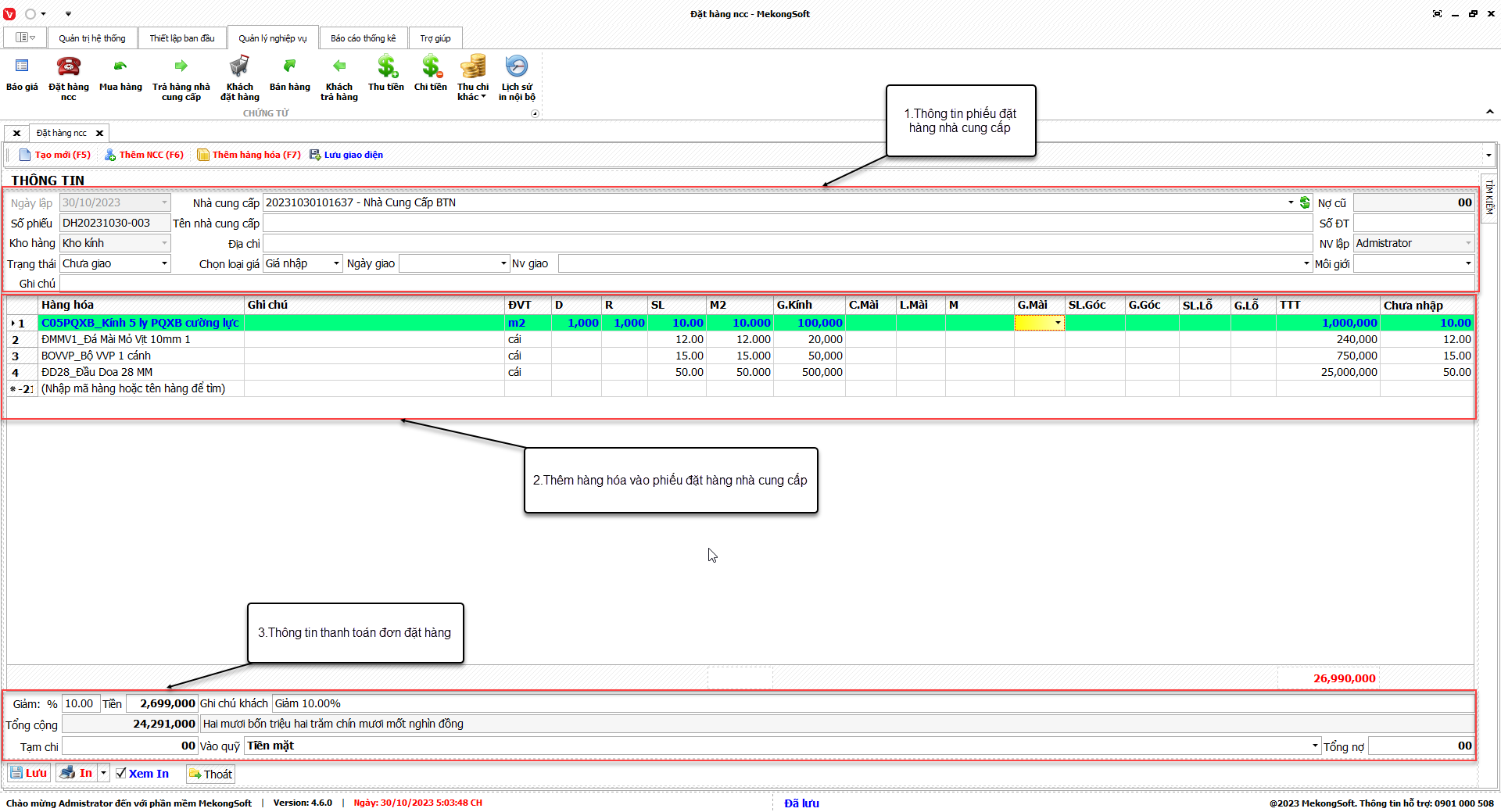Toggle the Xem In checkbox

pyautogui.click(x=121, y=773)
